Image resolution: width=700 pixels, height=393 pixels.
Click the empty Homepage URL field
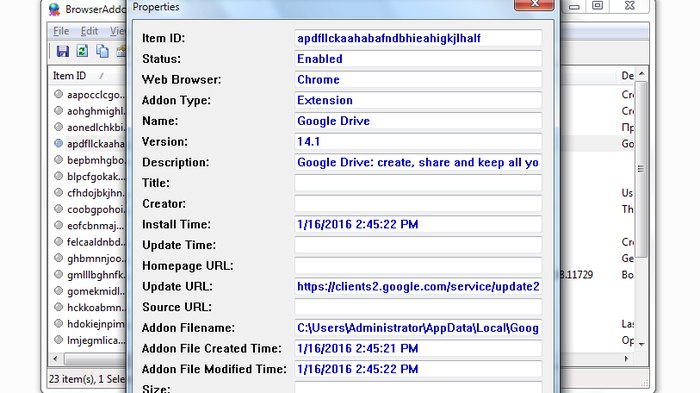[418, 266]
